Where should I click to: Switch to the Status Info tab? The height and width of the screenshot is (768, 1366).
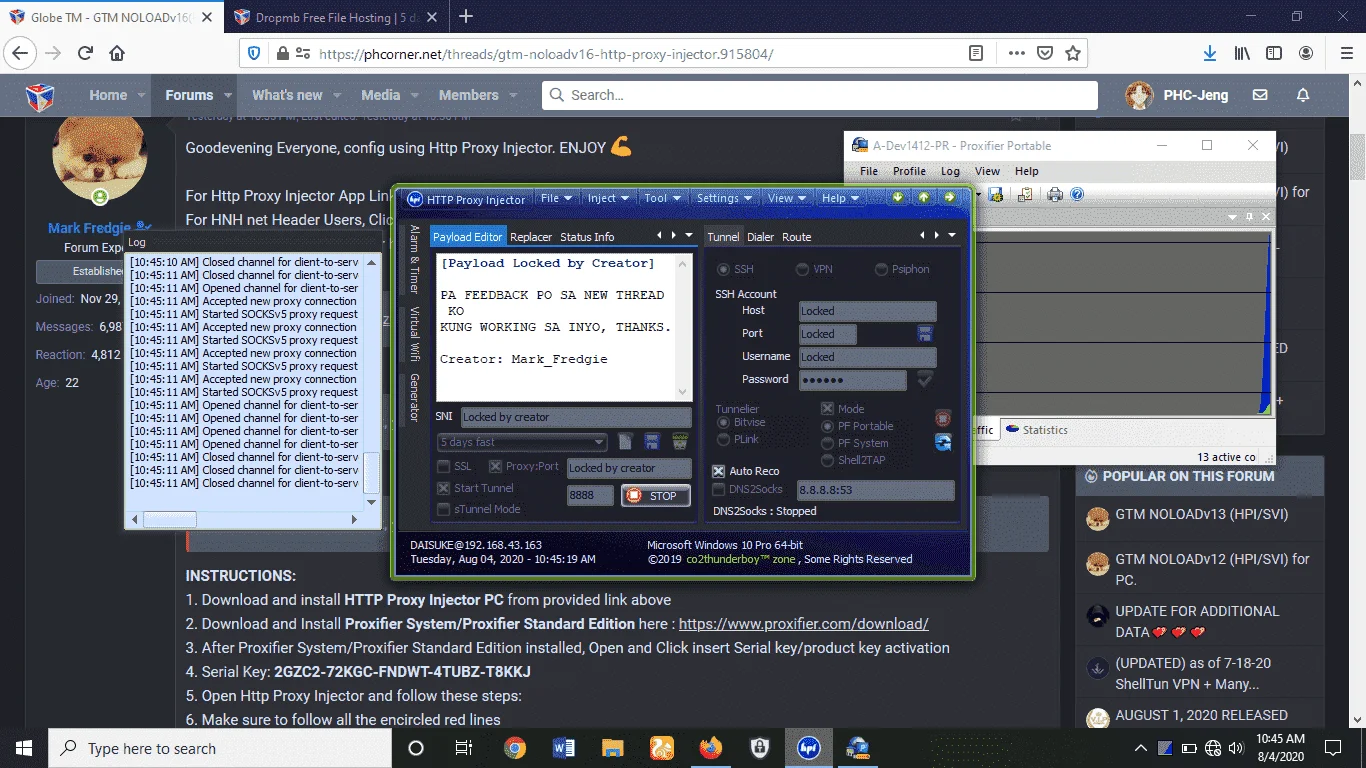click(x=587, y=237)
